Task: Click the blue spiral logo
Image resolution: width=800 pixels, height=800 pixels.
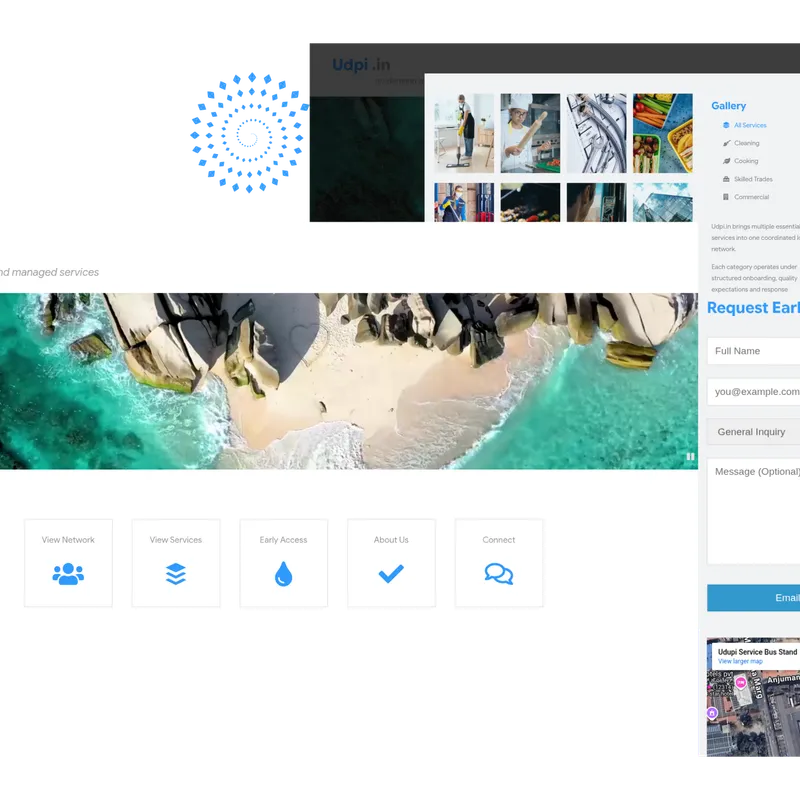Action: 247,132
